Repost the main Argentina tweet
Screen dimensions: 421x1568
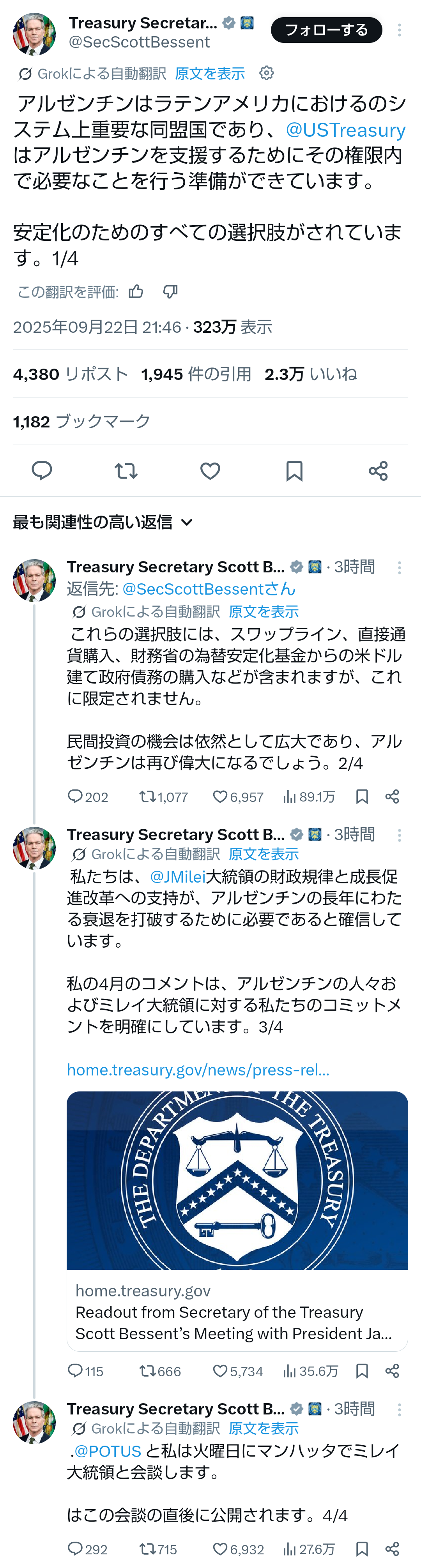tap(126, 471)
